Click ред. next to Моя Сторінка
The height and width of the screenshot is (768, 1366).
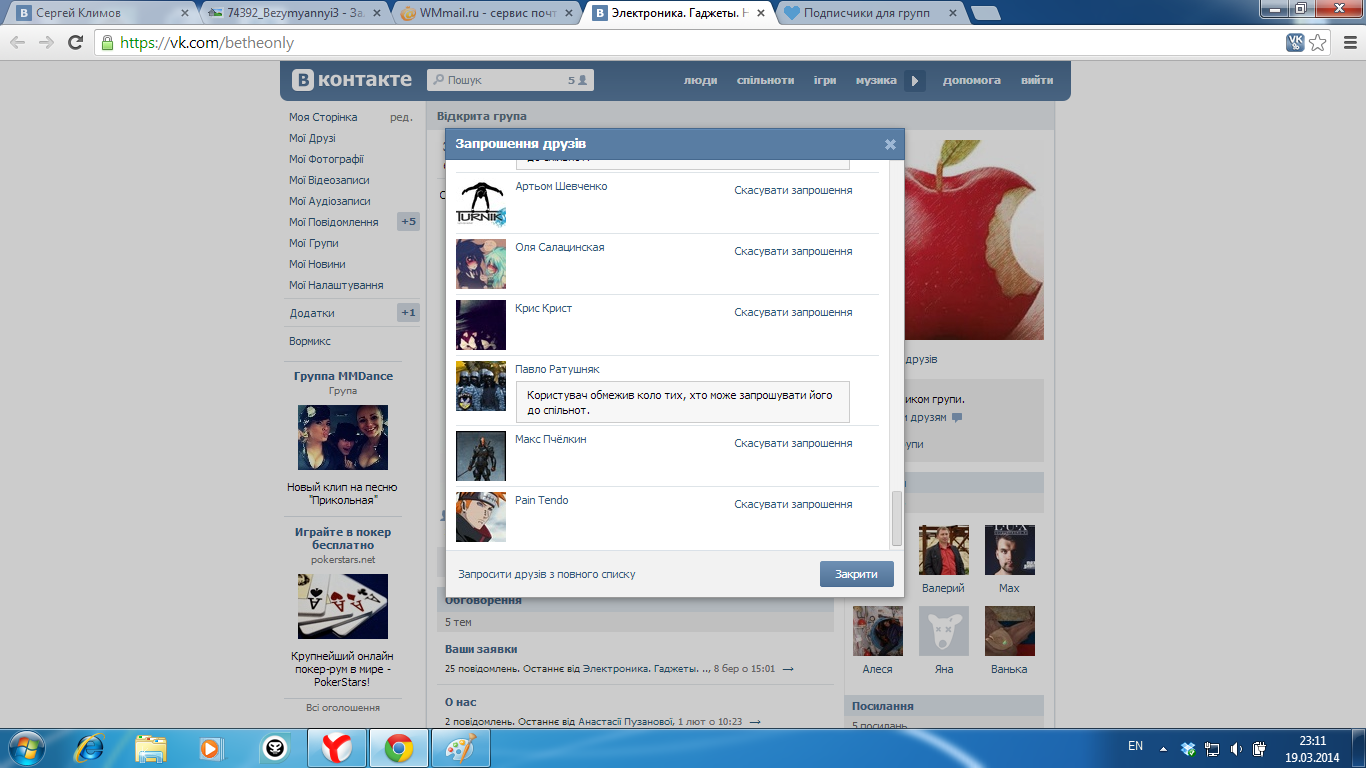(x=401, y=117)
